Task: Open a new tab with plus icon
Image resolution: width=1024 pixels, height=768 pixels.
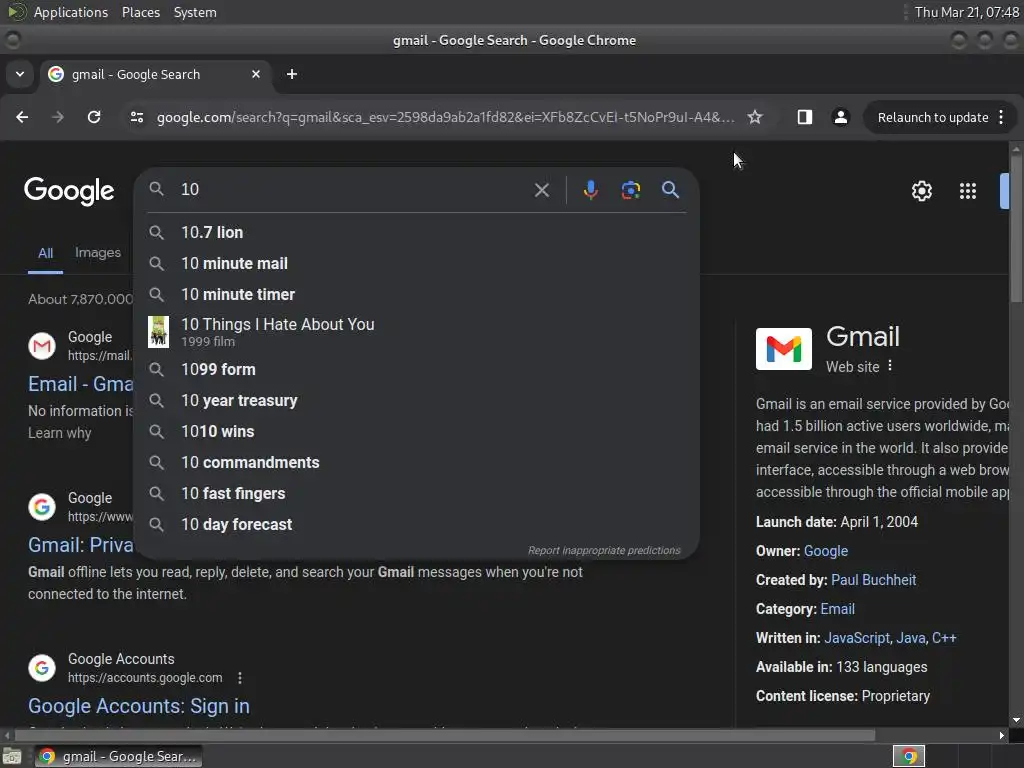Action: click(x=292, y=74)
